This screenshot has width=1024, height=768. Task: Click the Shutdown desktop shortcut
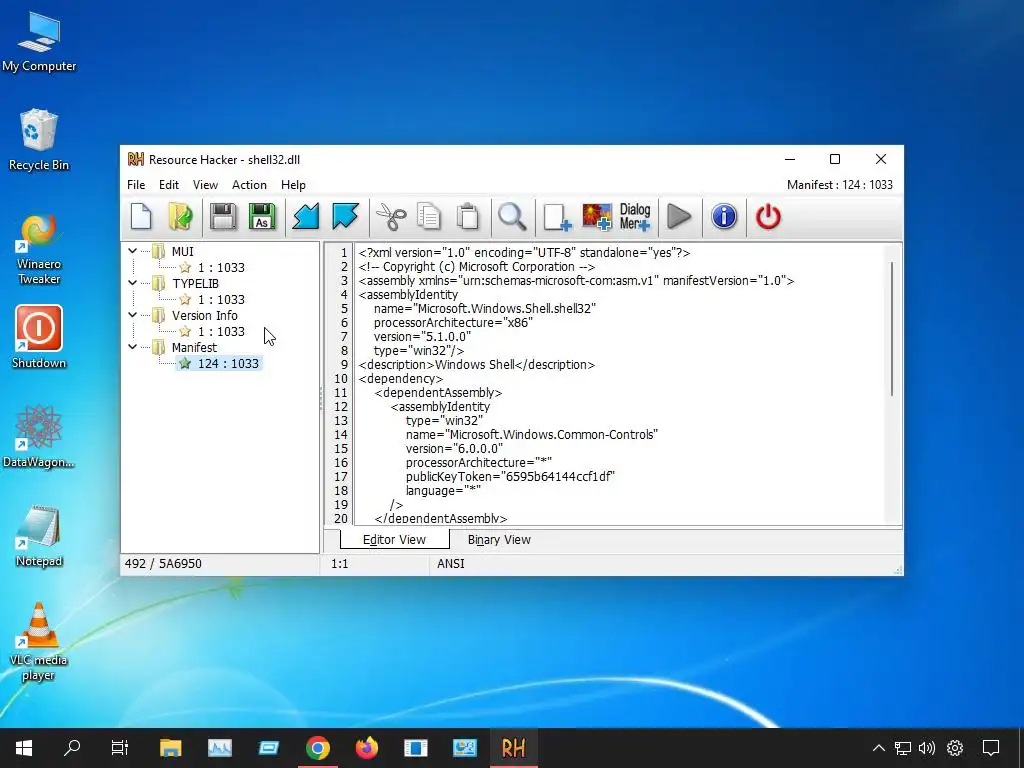click(39, 338)
